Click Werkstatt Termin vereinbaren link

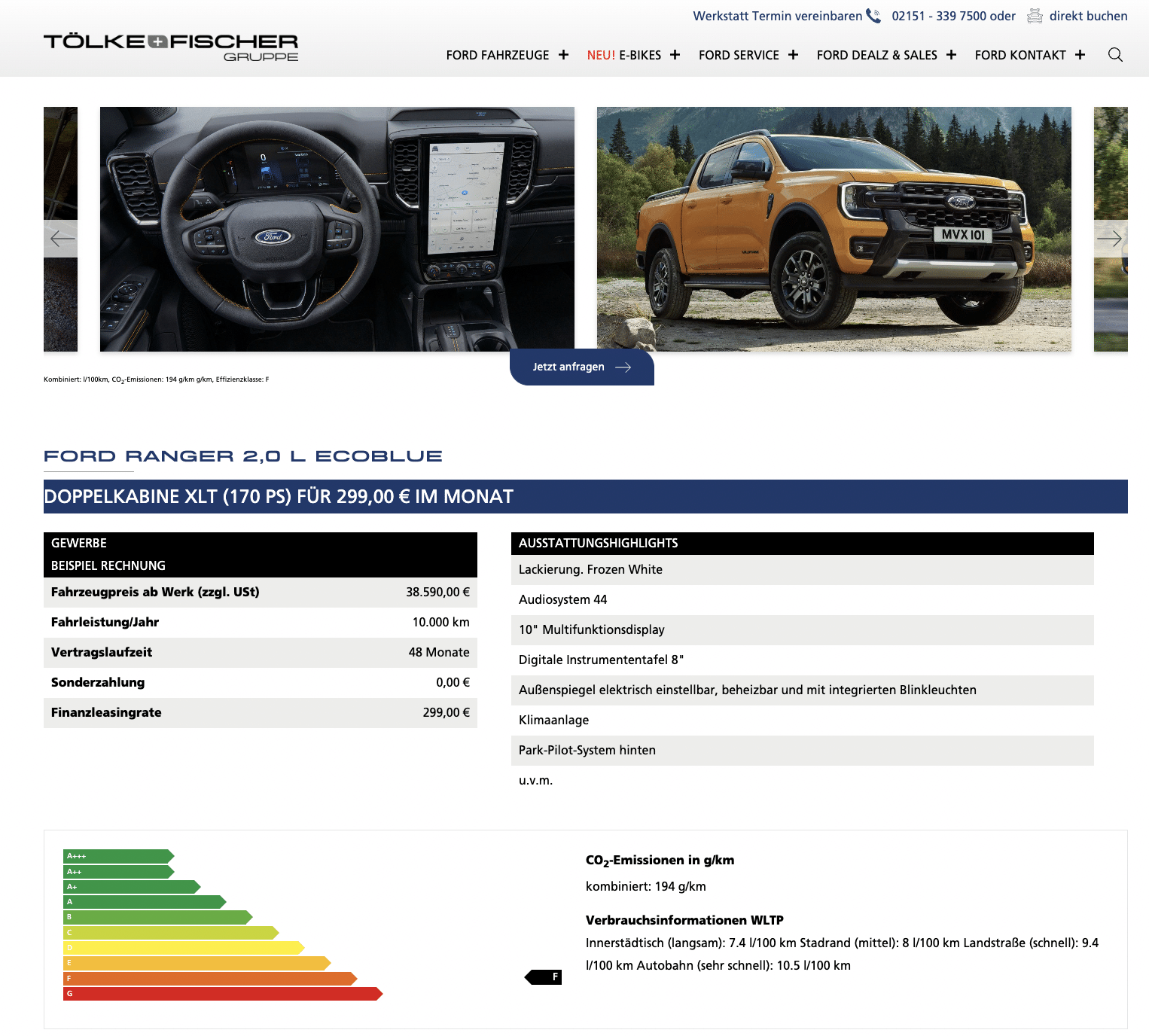pyautogui.click(x=778, y=16)
